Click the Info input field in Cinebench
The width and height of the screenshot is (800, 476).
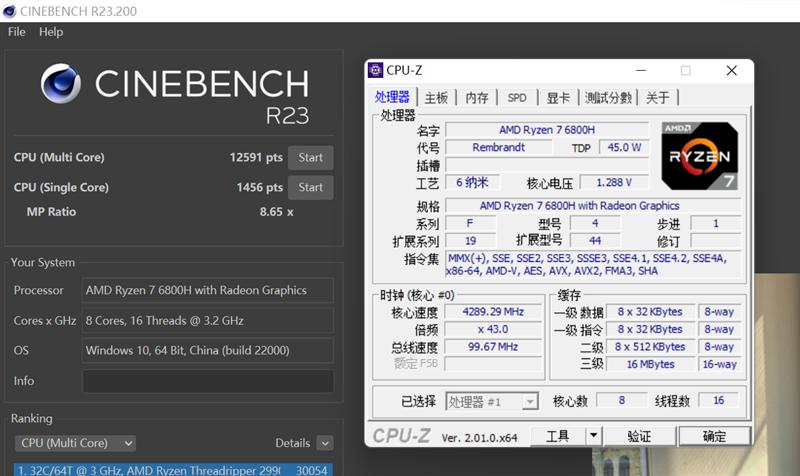pos(208,381)
